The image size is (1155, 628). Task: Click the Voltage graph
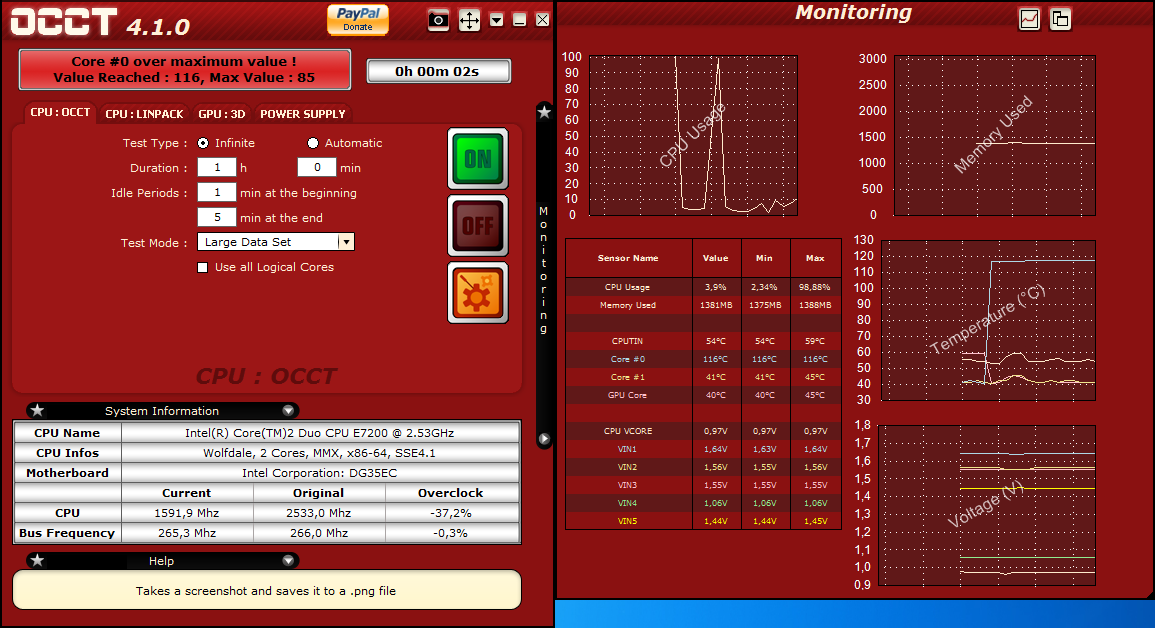pyautogui.click(x=988, y=505)
